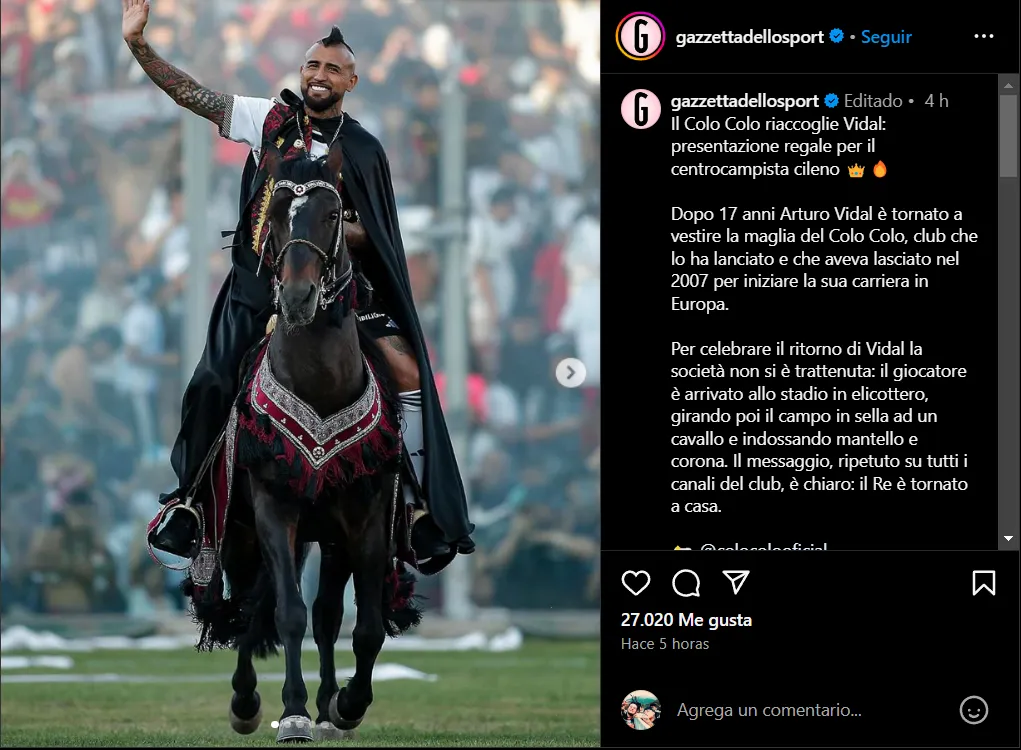Open your own profile avatar near comment box
This screenshot has height=750, width=1021.
click(x=641, y=710)
